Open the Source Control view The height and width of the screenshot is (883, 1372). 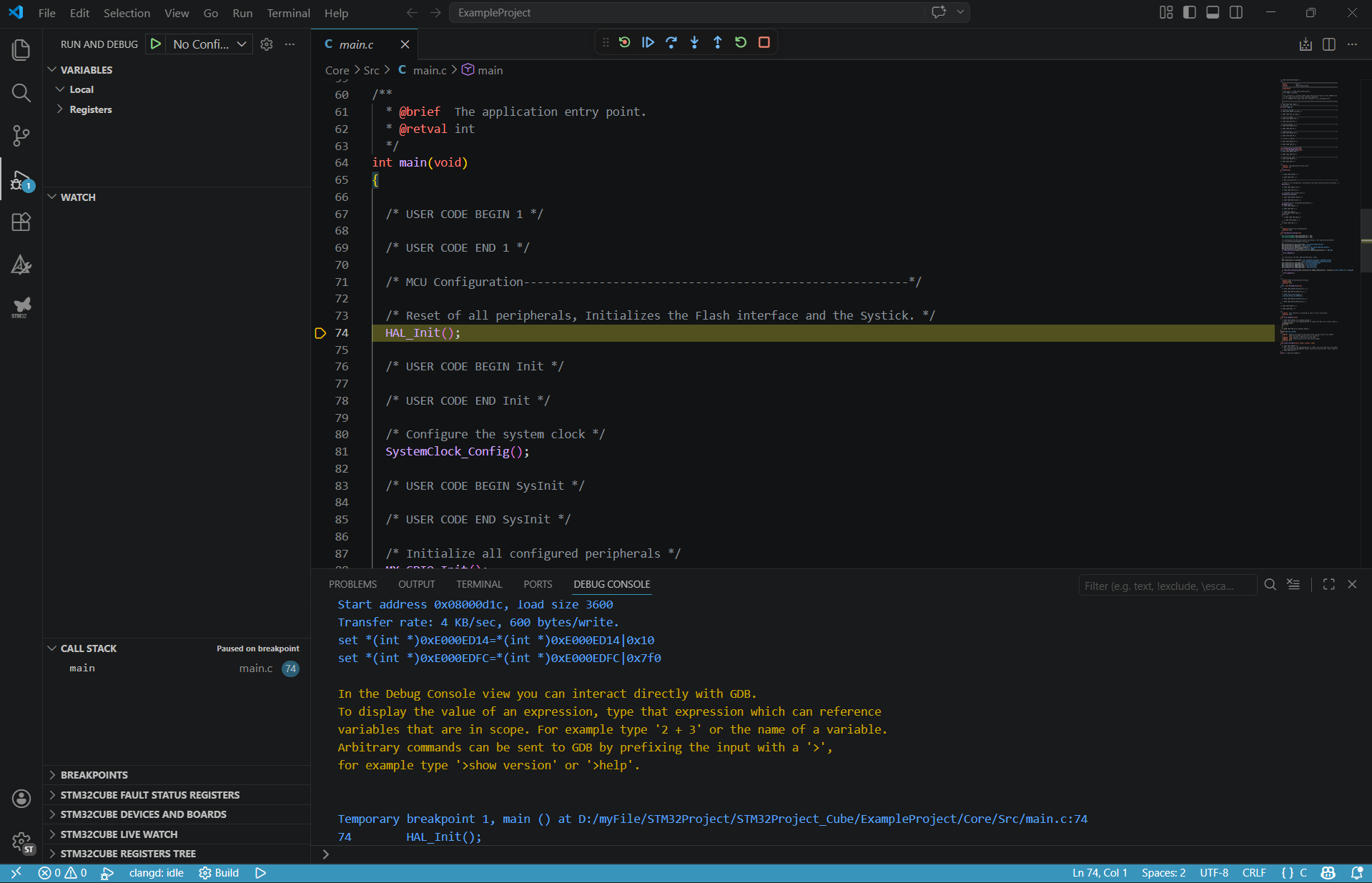click(x=21, y=136)
